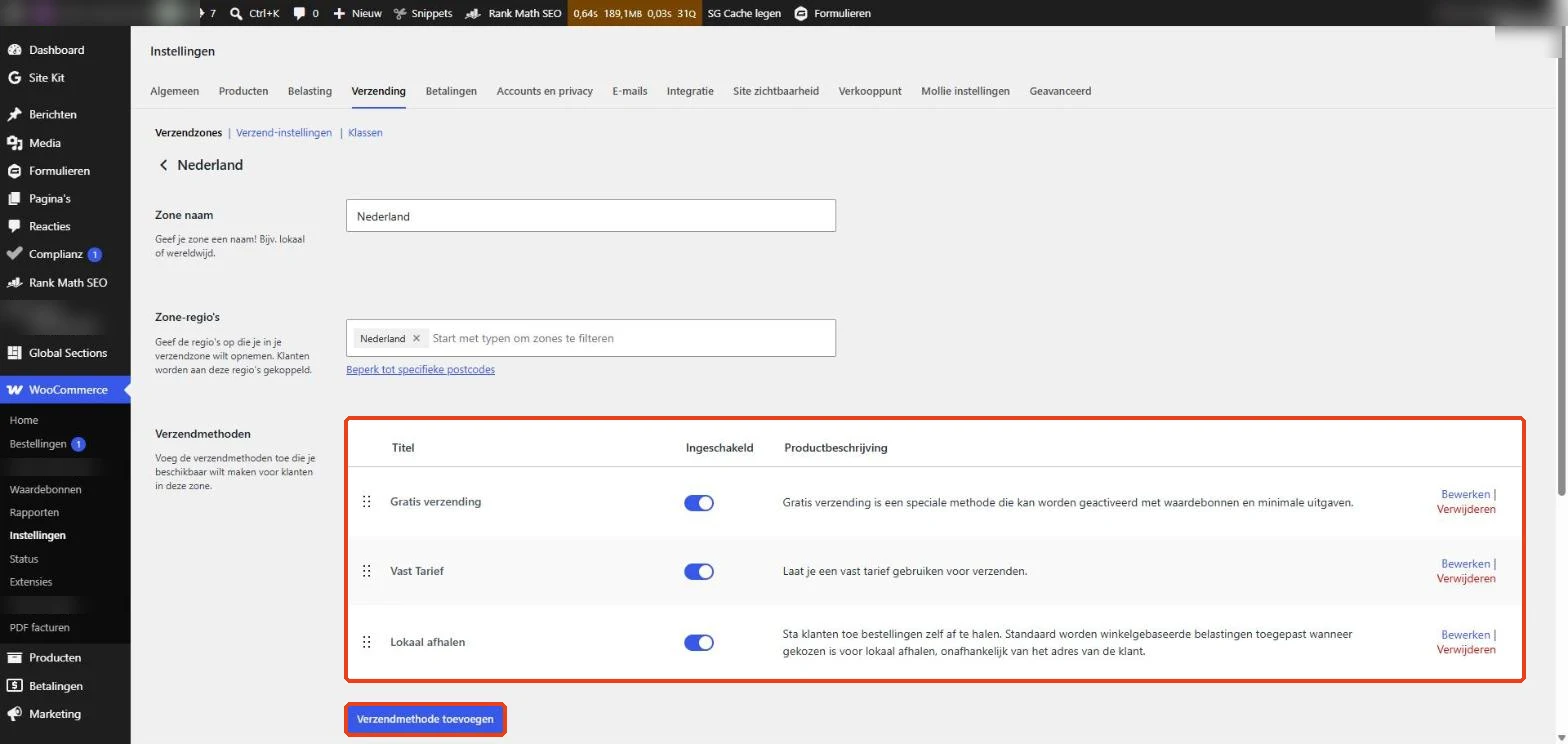This screenshot has height=744, width=1568.
Task: Open Rapporten submenu item
Action: [34, 513]
